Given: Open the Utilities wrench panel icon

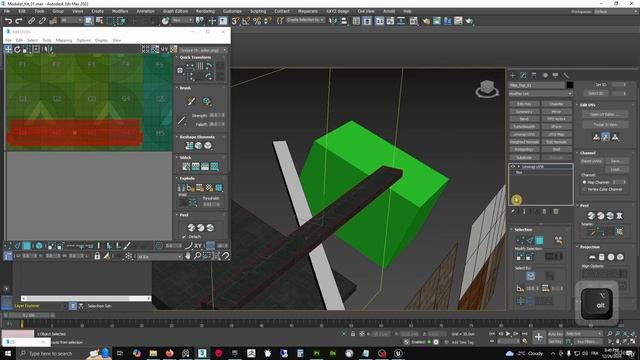Looking at the screenshot, I should pyautogui.click(x=566, y=76).
